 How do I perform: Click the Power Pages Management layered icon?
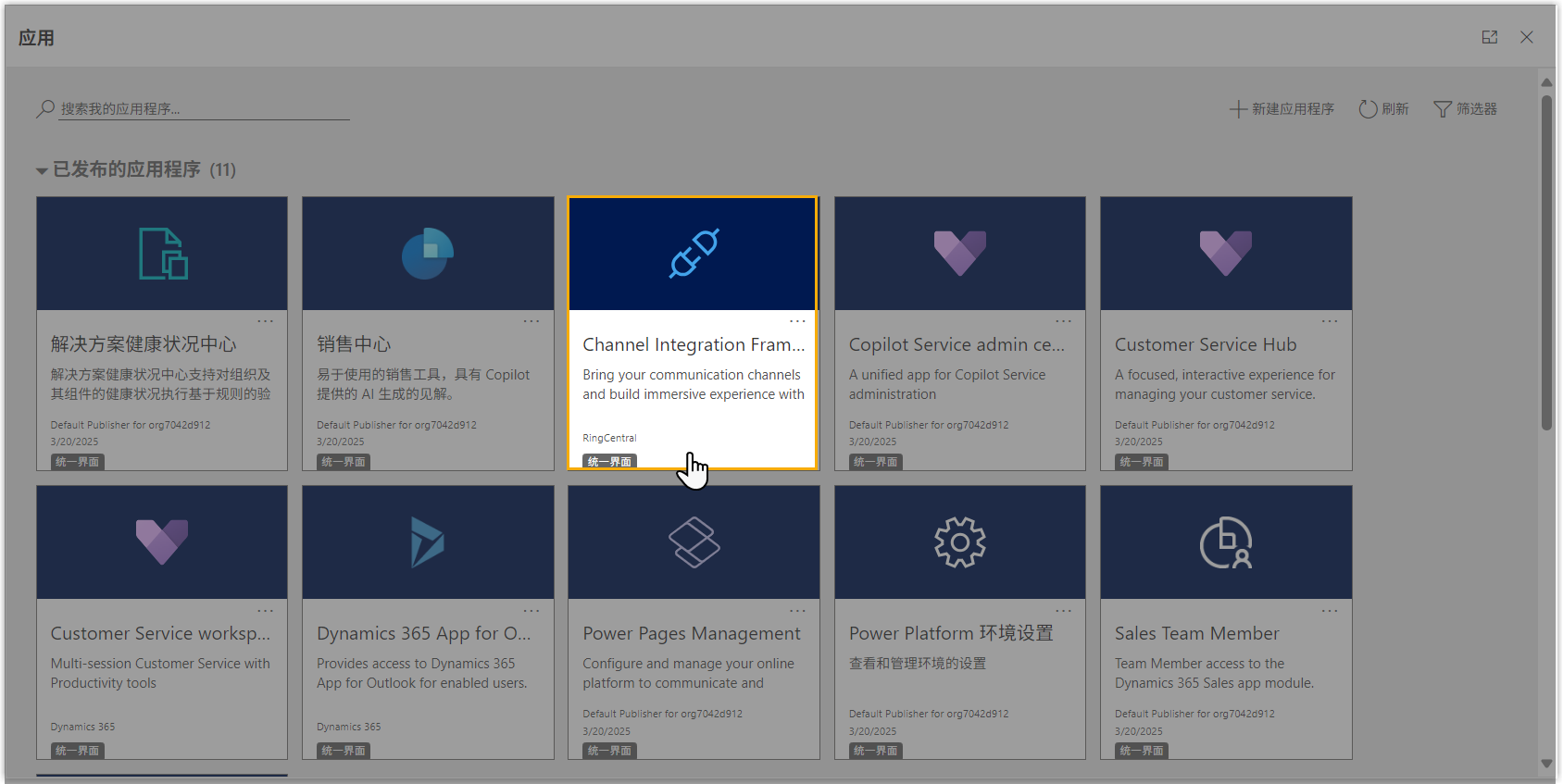tap(694, 542)
